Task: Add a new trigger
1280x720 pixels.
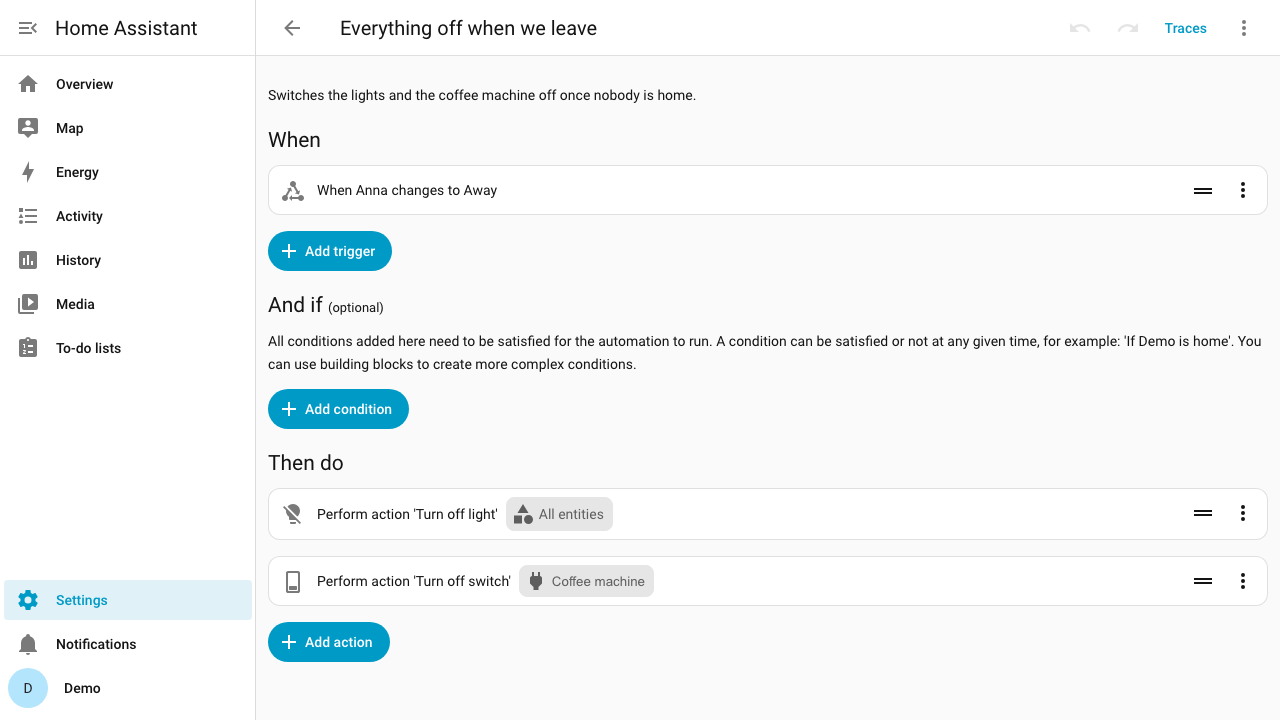Action: [x=330, y=251]
